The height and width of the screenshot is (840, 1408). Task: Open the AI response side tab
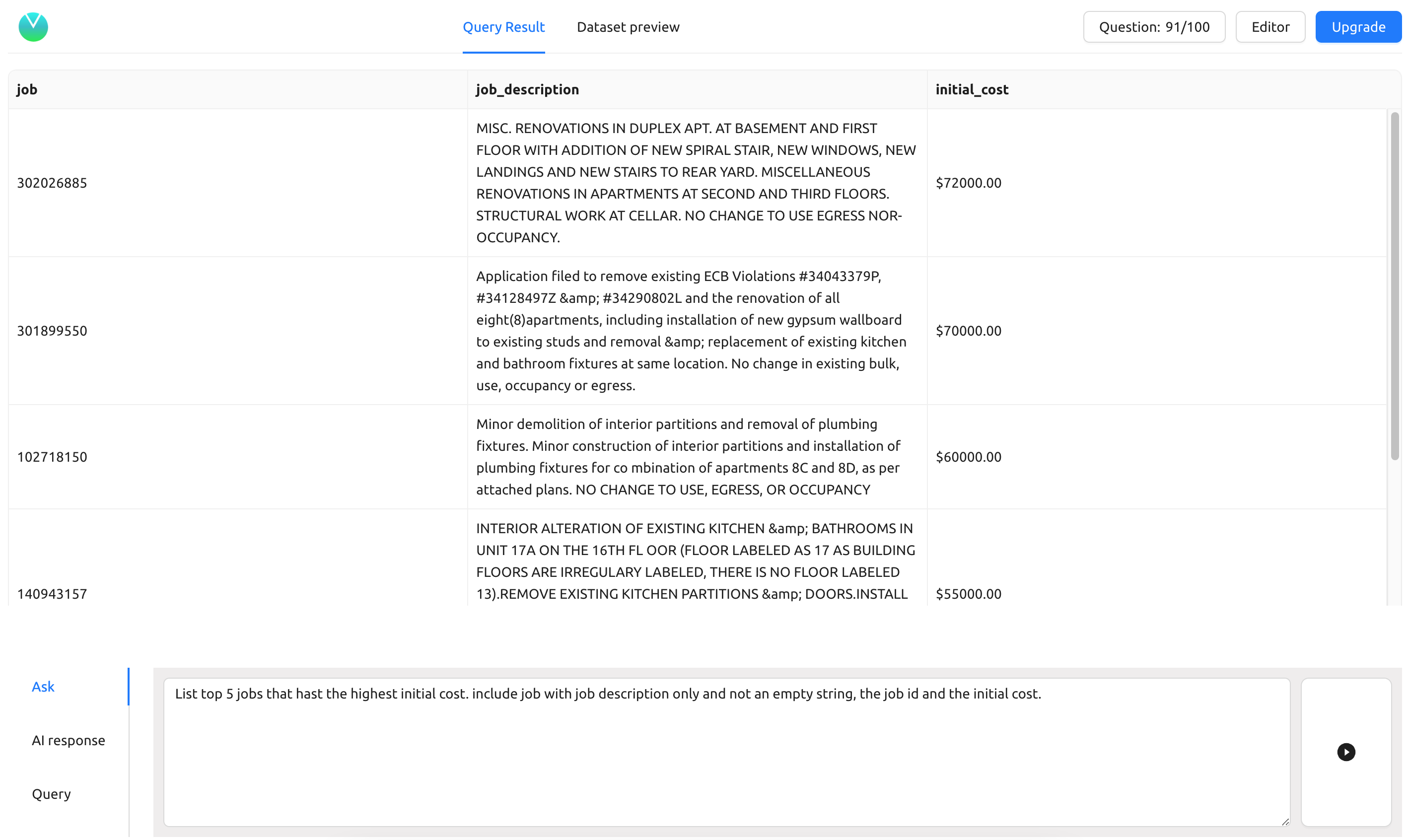(68, 740)
